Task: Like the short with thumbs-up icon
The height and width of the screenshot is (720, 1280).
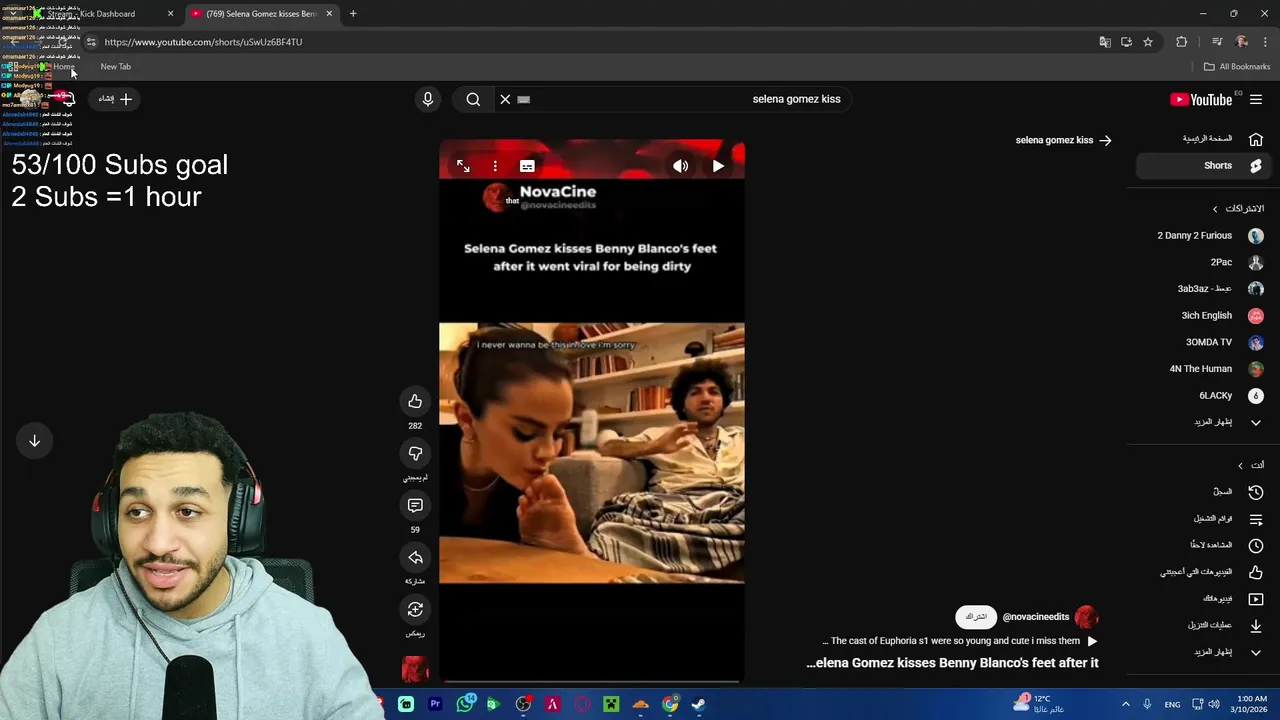Action: tap(415, 402)
